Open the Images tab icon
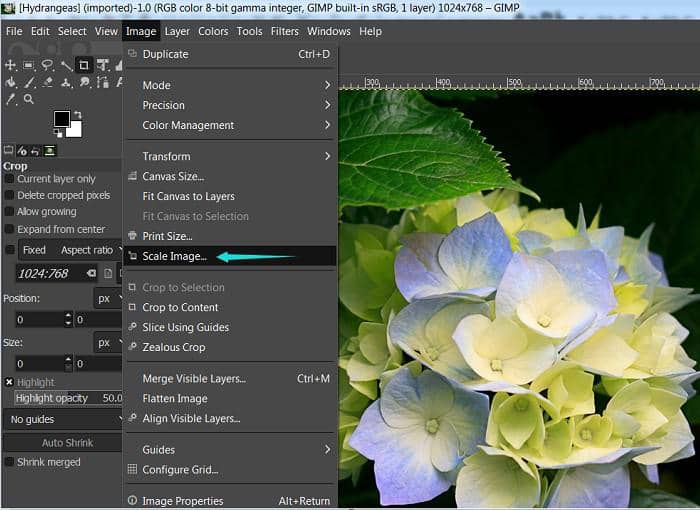This screenshot has width=700, height=510. tap(50, 151)
